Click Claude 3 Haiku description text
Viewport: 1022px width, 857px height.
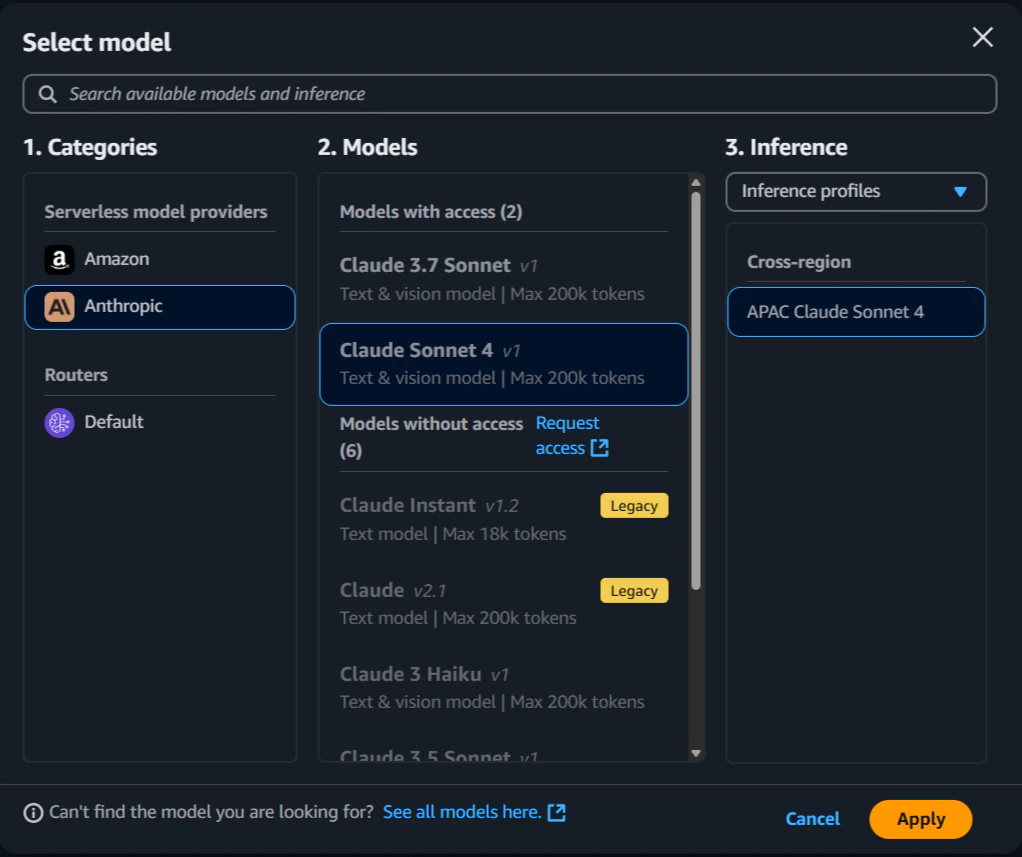click(492, 702)
